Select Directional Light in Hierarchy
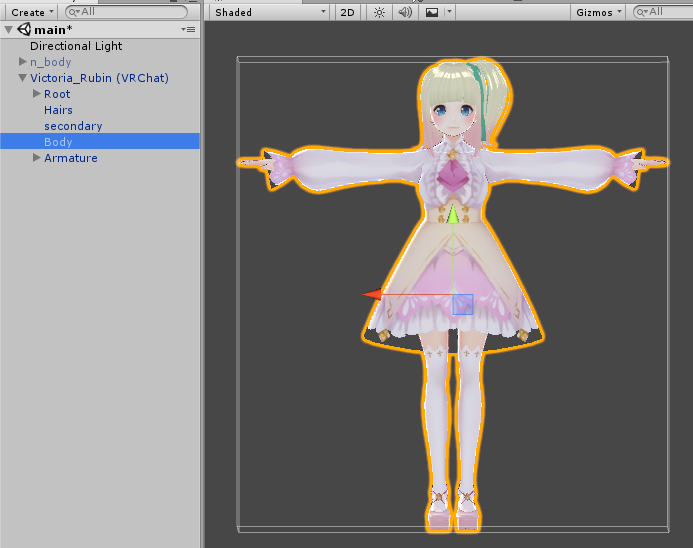The width and height of the screenshot is (693, 548). pos(76,46)
